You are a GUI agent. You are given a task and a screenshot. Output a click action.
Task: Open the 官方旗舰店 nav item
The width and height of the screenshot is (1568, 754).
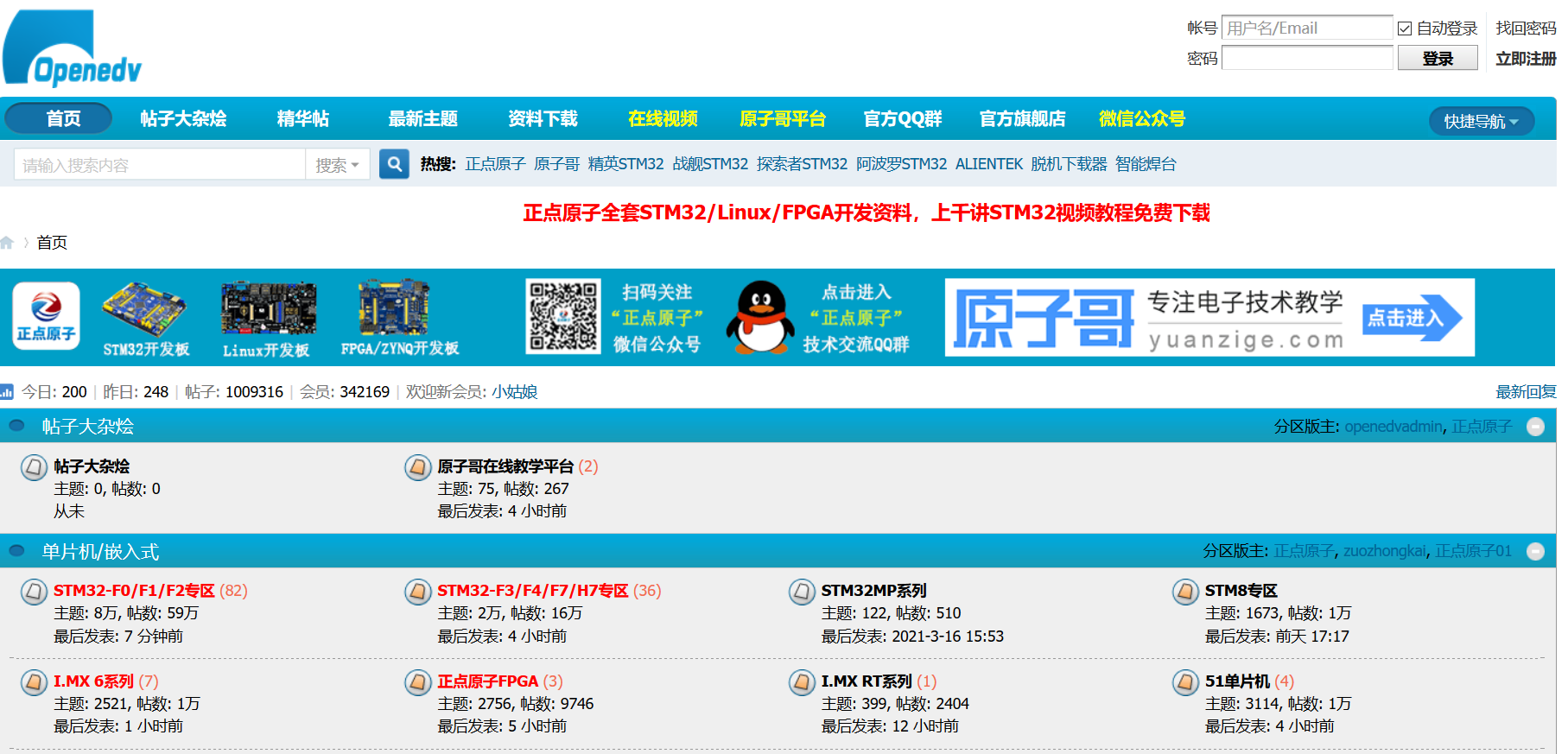(x=1023, y=118)
